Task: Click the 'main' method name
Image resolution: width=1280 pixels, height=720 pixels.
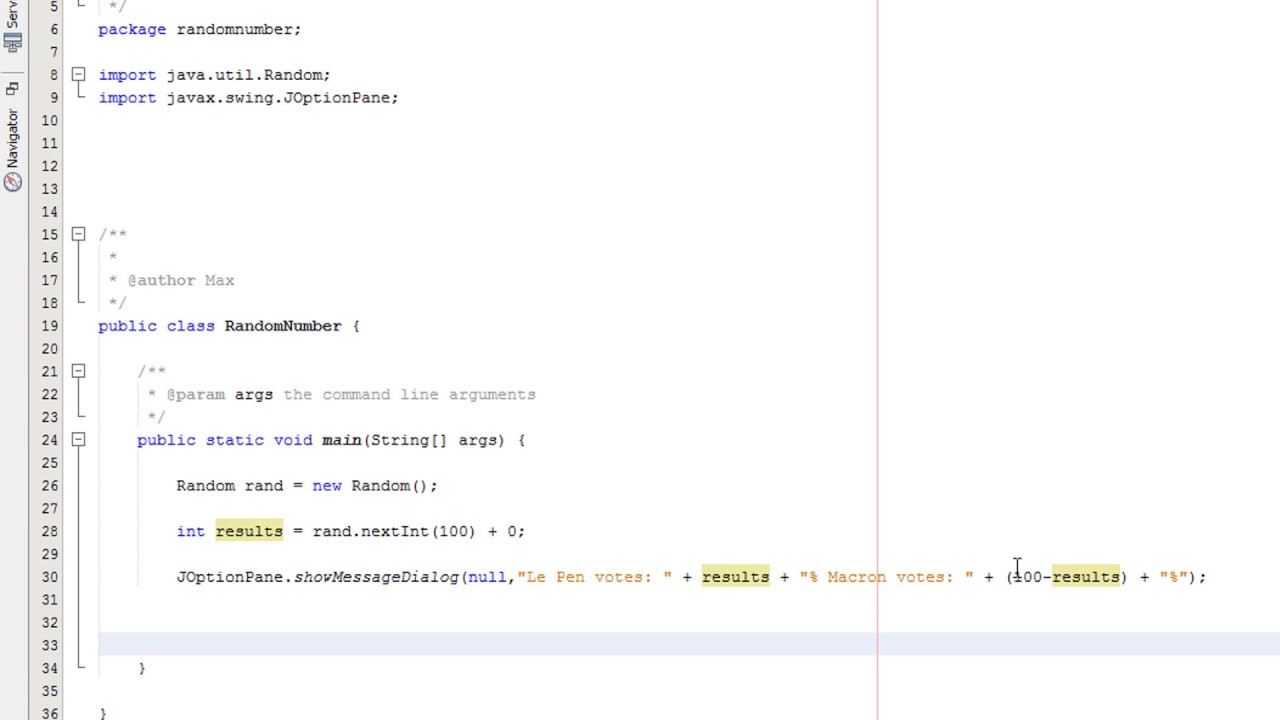Action: pyautogui.click(x=341, y=440)
